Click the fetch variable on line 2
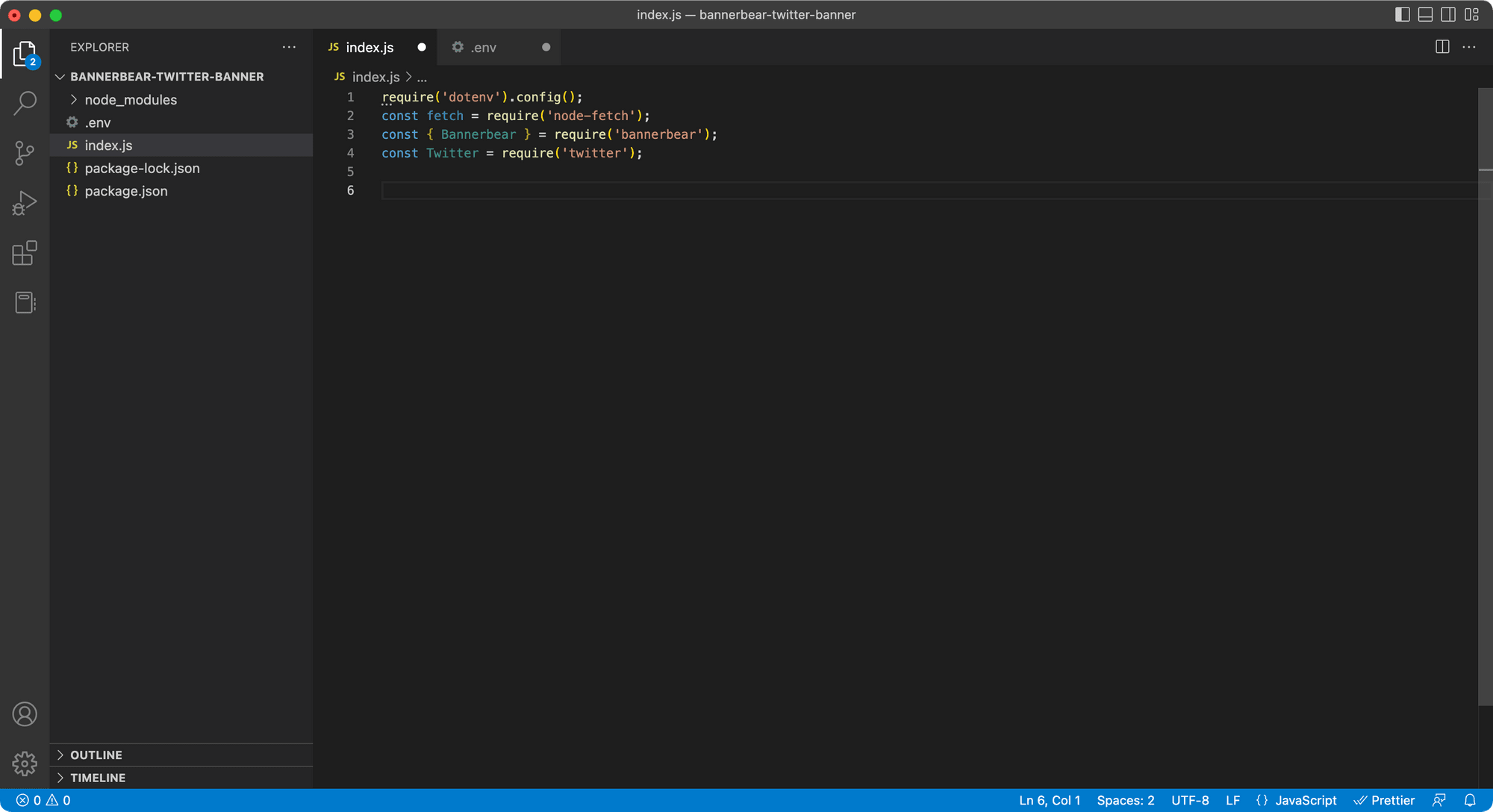The image size is (1493, 812). [x=445, y=116]
